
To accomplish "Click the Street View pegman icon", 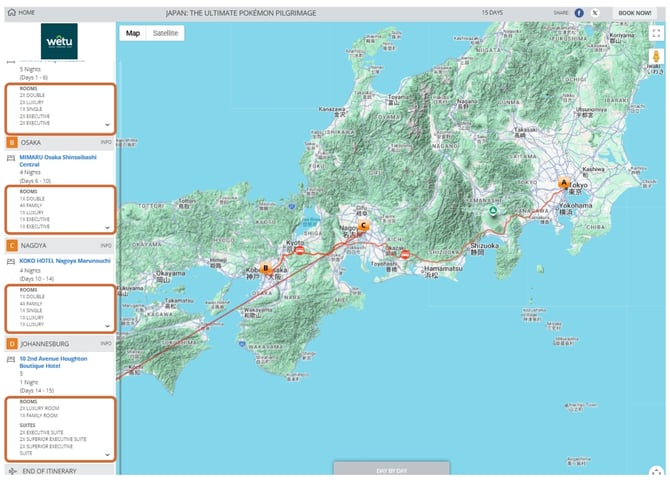I will (x=656, y=57).
